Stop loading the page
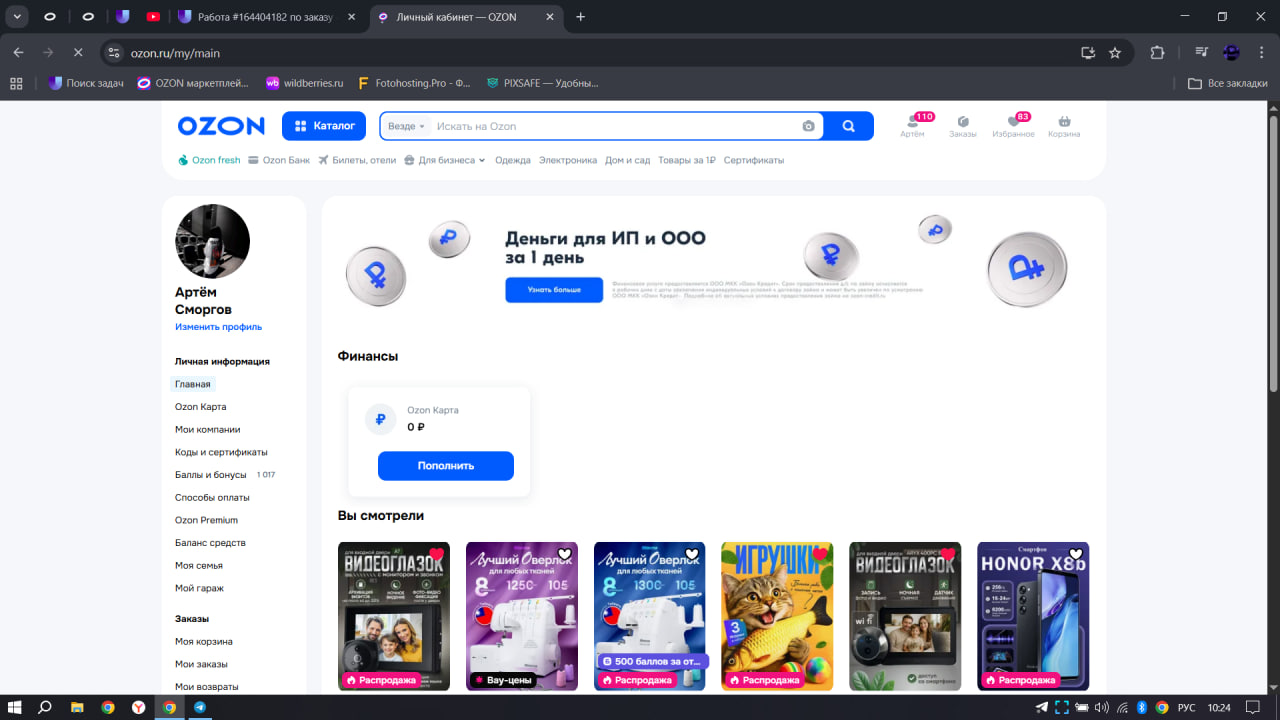Image resolution: width=1280 pixels, height=720 pixels. 78,52
